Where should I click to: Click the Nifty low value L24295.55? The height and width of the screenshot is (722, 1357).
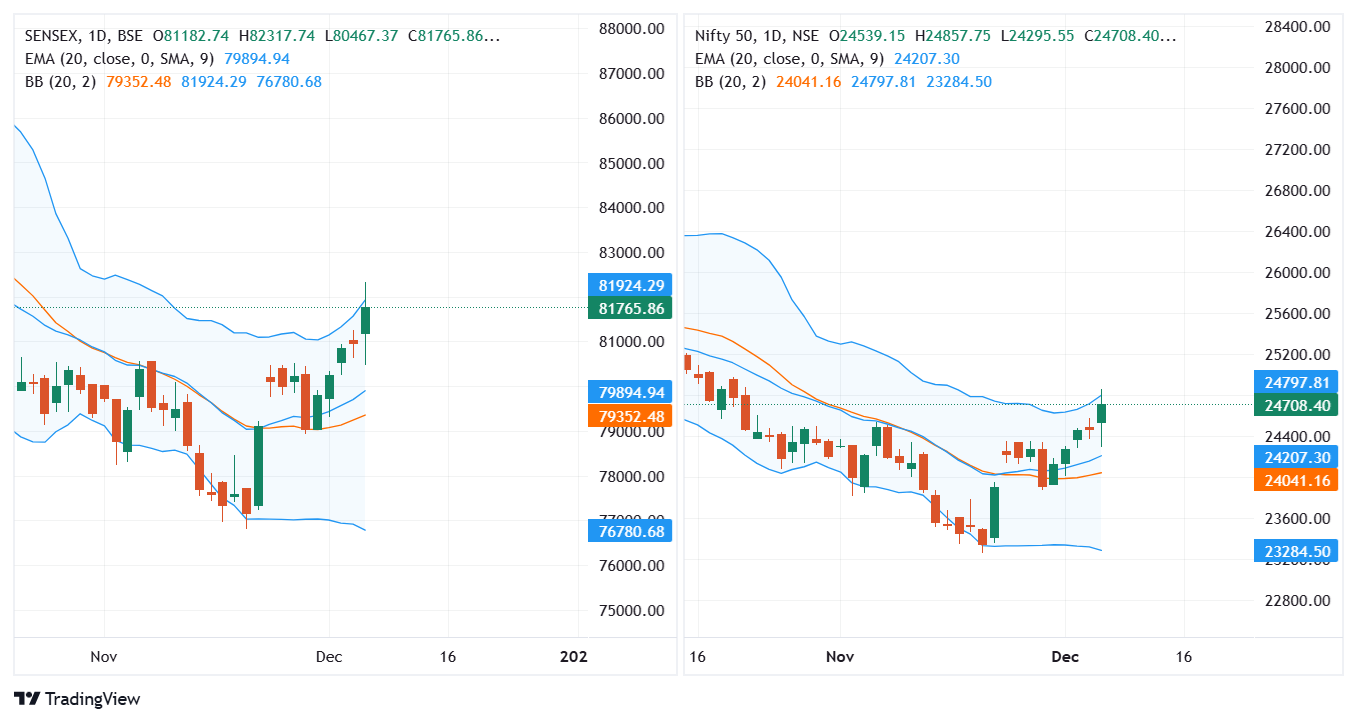(1037, 36)
